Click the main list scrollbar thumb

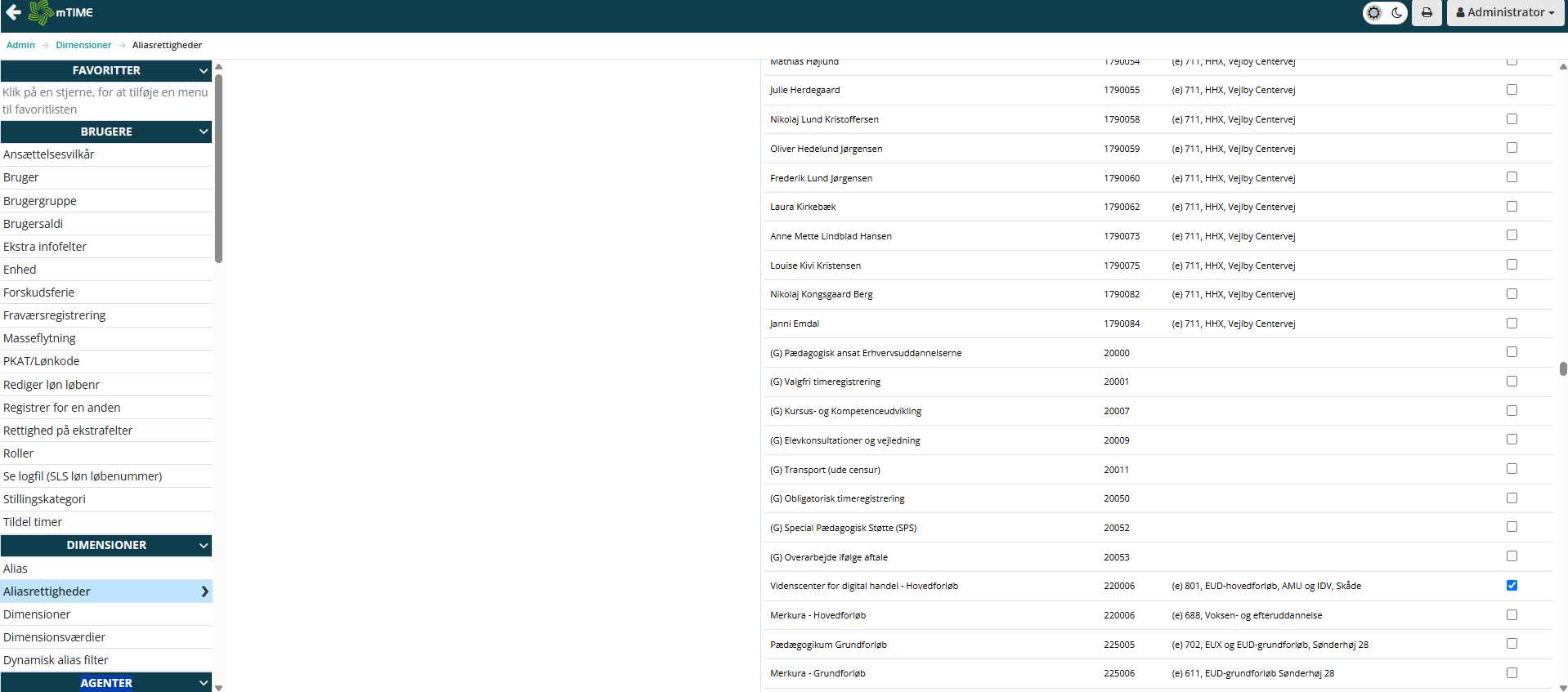click(1563, 368)
